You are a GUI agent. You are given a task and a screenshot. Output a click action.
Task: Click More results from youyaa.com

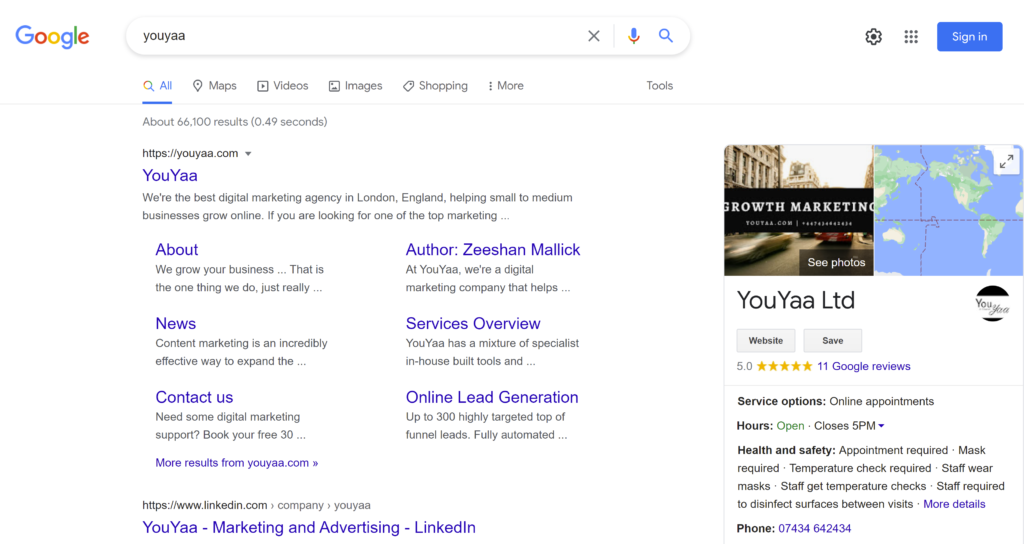point(236,463)
